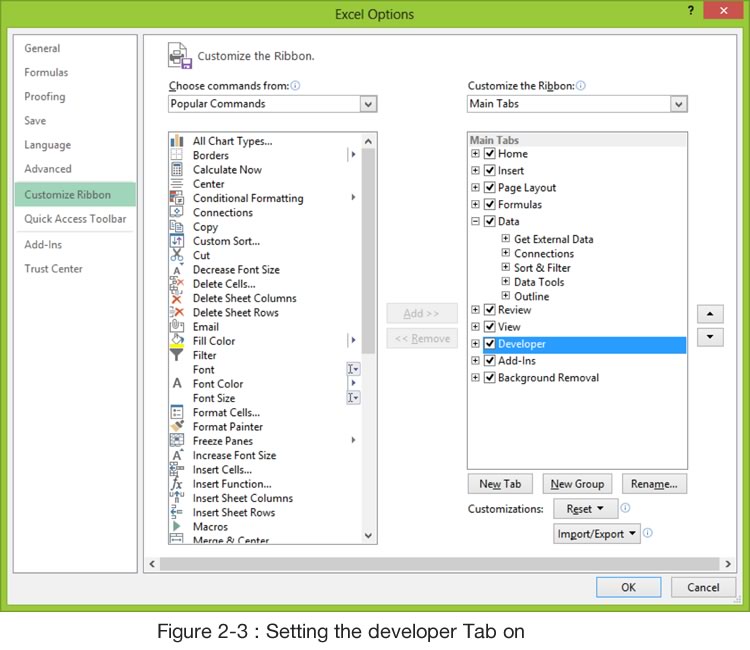Screen dimensions: 750x650
Task: Open the Customize the Ribbon dropdown
Action: pos(679,104)
